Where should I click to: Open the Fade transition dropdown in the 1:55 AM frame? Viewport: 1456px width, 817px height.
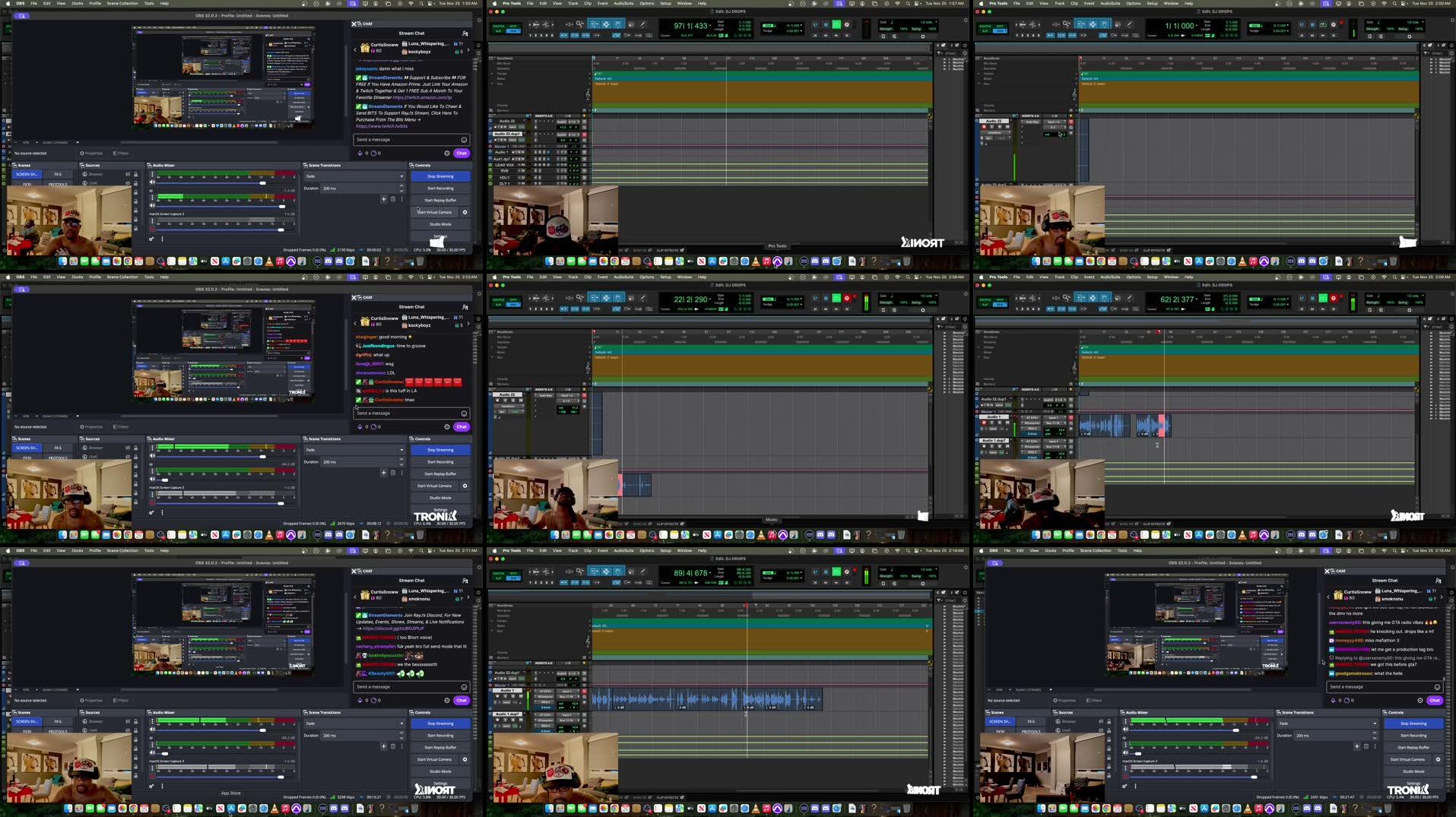coord(354,176)
